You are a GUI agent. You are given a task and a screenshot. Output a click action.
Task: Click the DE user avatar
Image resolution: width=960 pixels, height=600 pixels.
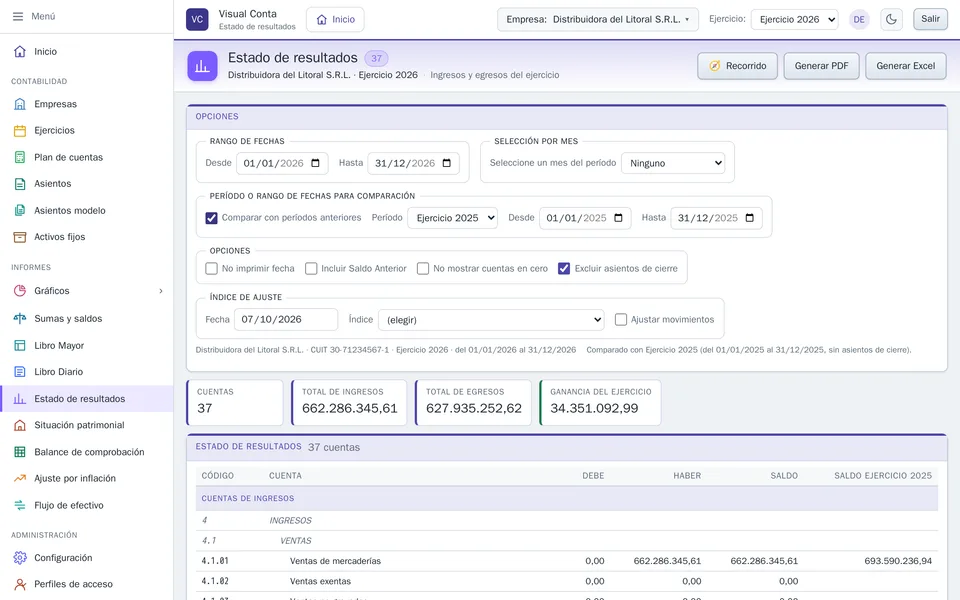point(859,19)
